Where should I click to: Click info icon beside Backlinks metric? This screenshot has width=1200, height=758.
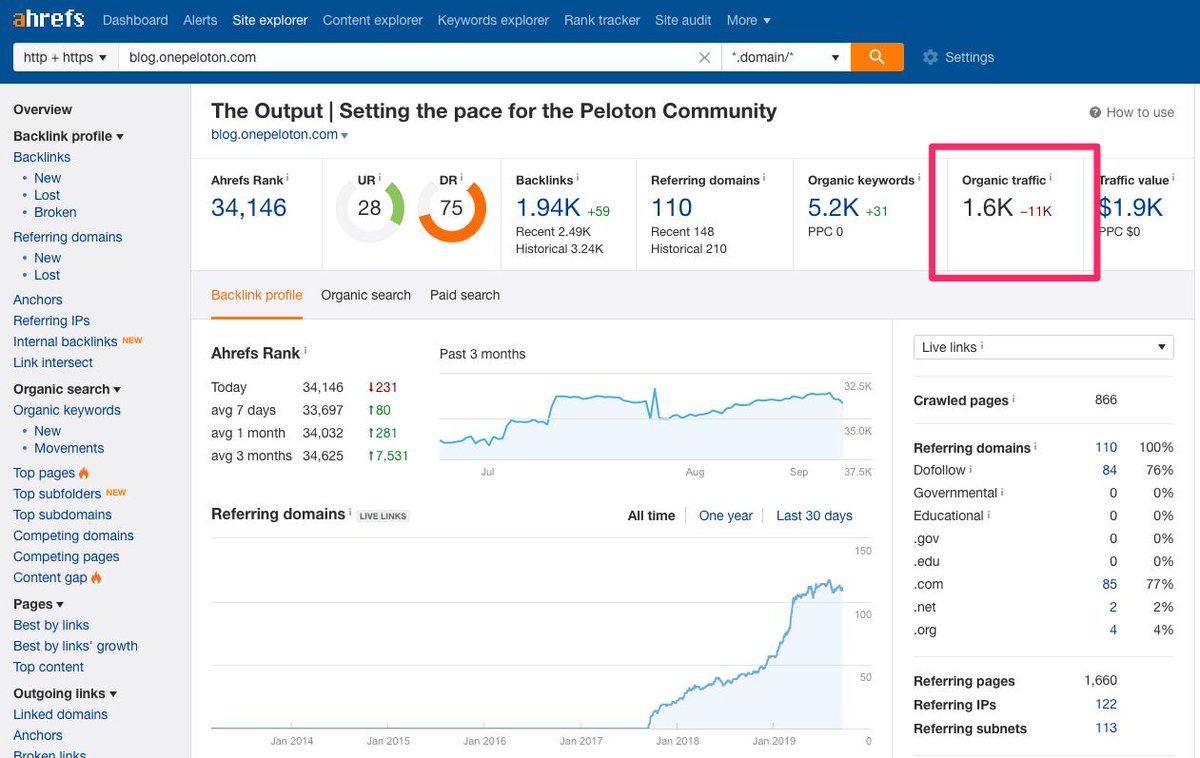579,178
